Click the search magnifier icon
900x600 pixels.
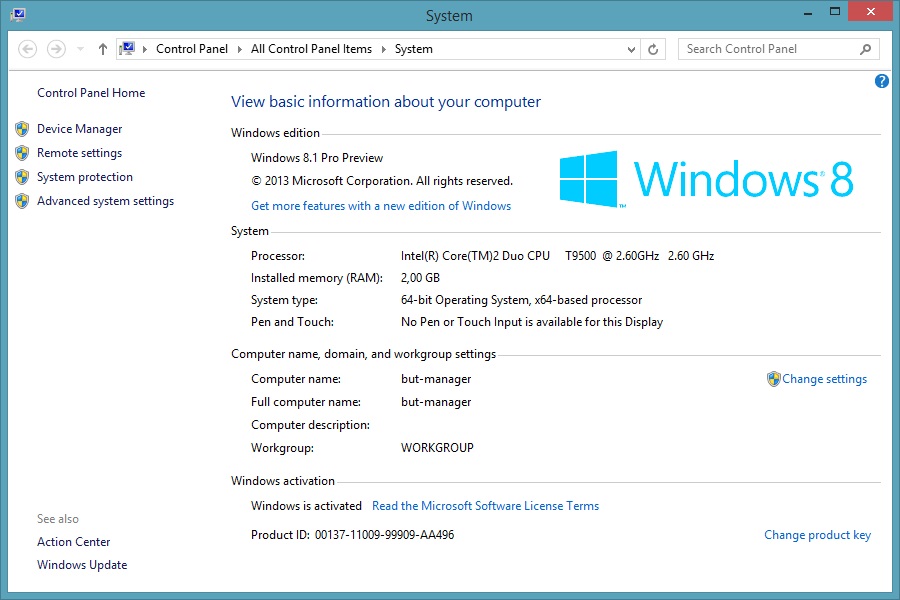[x=866, y=49]
